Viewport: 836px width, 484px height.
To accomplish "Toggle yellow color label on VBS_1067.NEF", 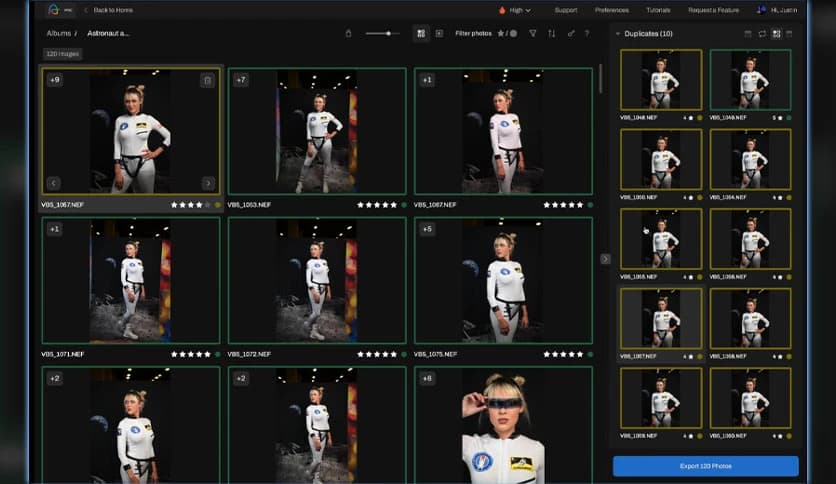I will pyautogui.click(x=218, y=205).
